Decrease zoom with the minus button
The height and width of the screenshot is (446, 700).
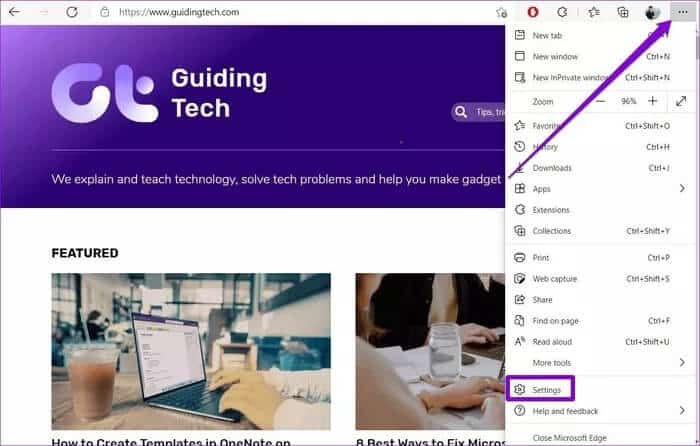click(x=600, y=101)
